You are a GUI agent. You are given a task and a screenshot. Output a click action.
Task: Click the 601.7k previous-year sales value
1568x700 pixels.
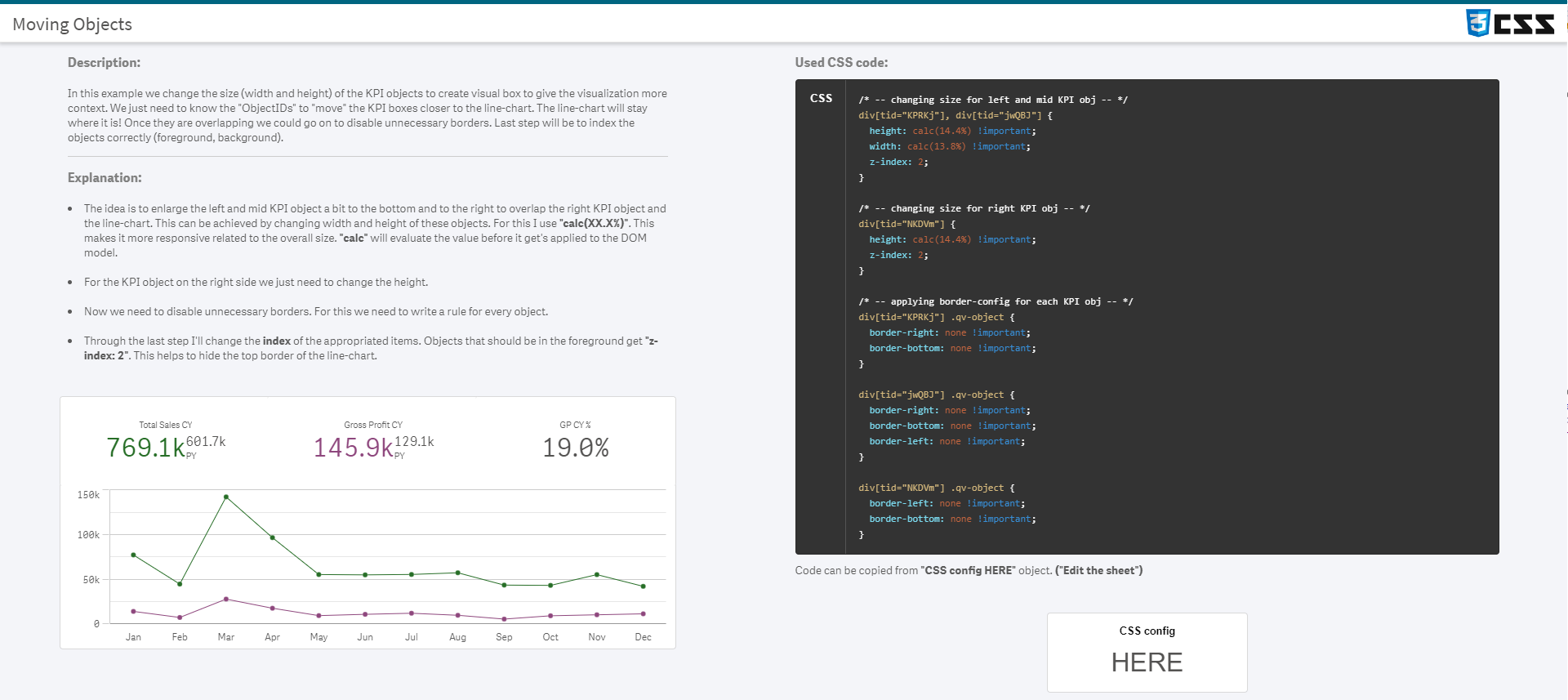206,441
